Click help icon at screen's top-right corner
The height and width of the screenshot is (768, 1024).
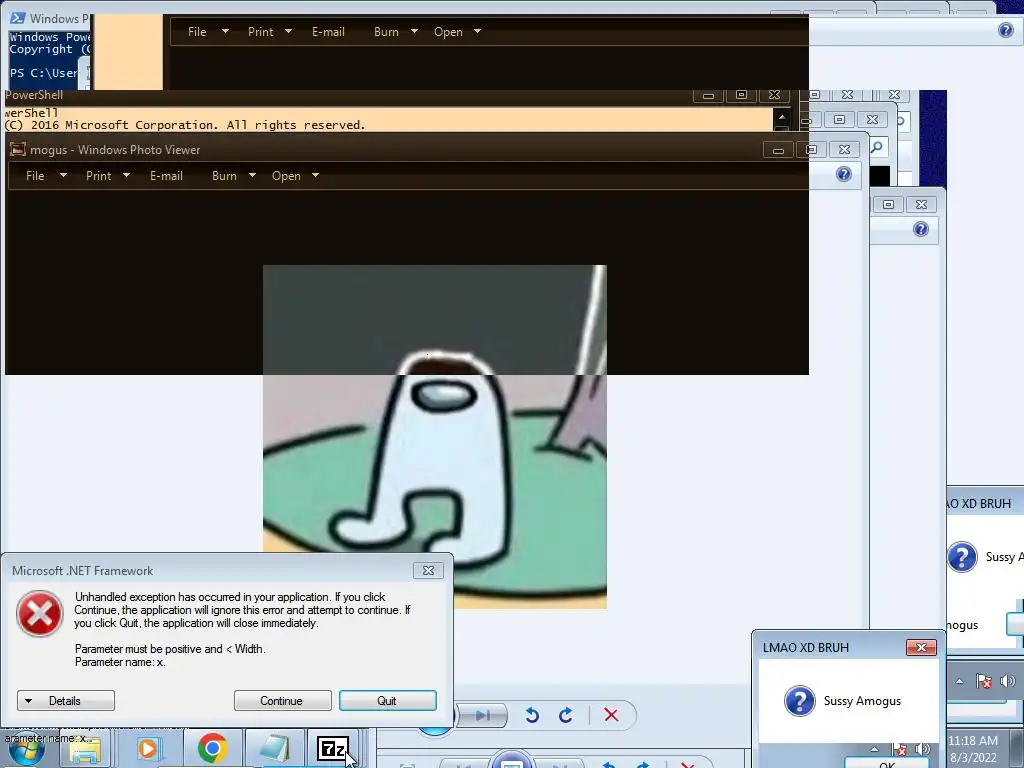(1006, 29)
